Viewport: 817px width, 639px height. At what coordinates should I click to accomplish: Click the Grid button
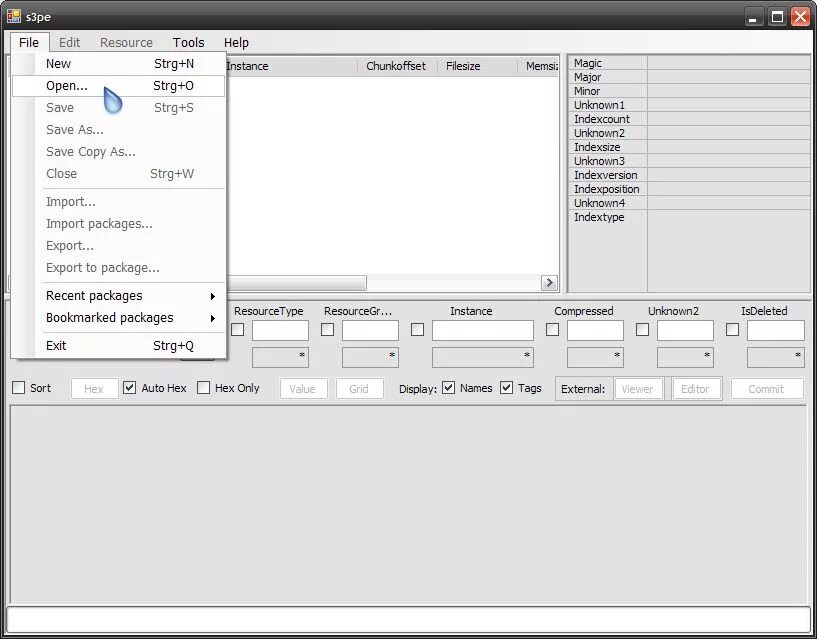click(360, 389)
